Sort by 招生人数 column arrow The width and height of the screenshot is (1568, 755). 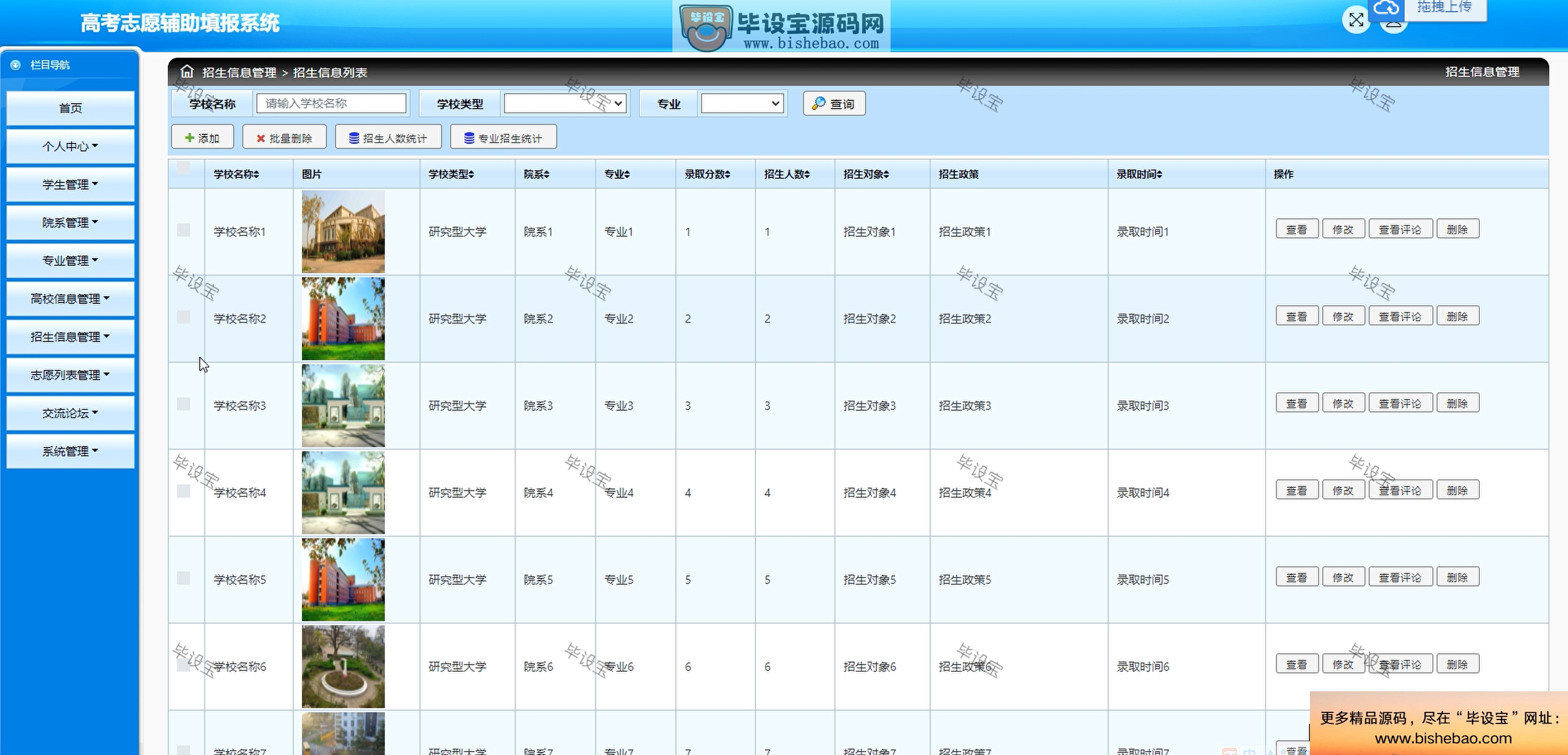[807, 174]
